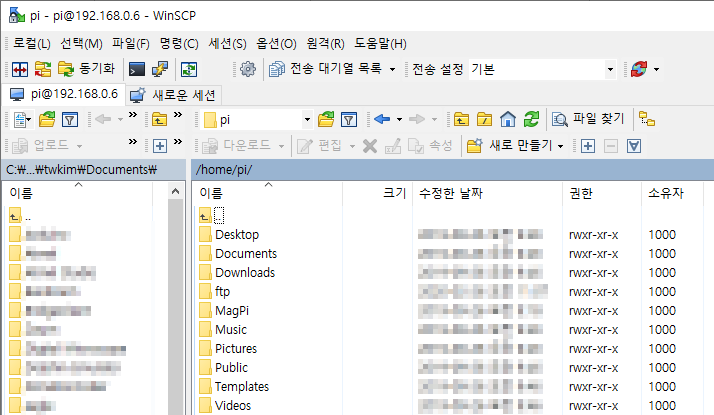Click local panel select files plus icon
This screenshot has height=415, width=714.
tap(159, 146)
